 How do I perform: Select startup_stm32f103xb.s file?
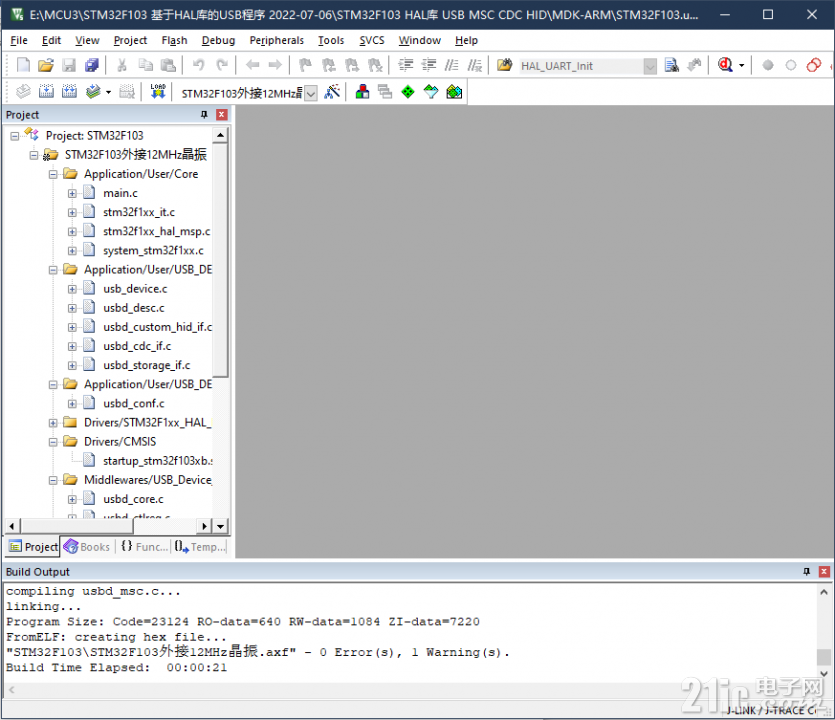point(158,461)
